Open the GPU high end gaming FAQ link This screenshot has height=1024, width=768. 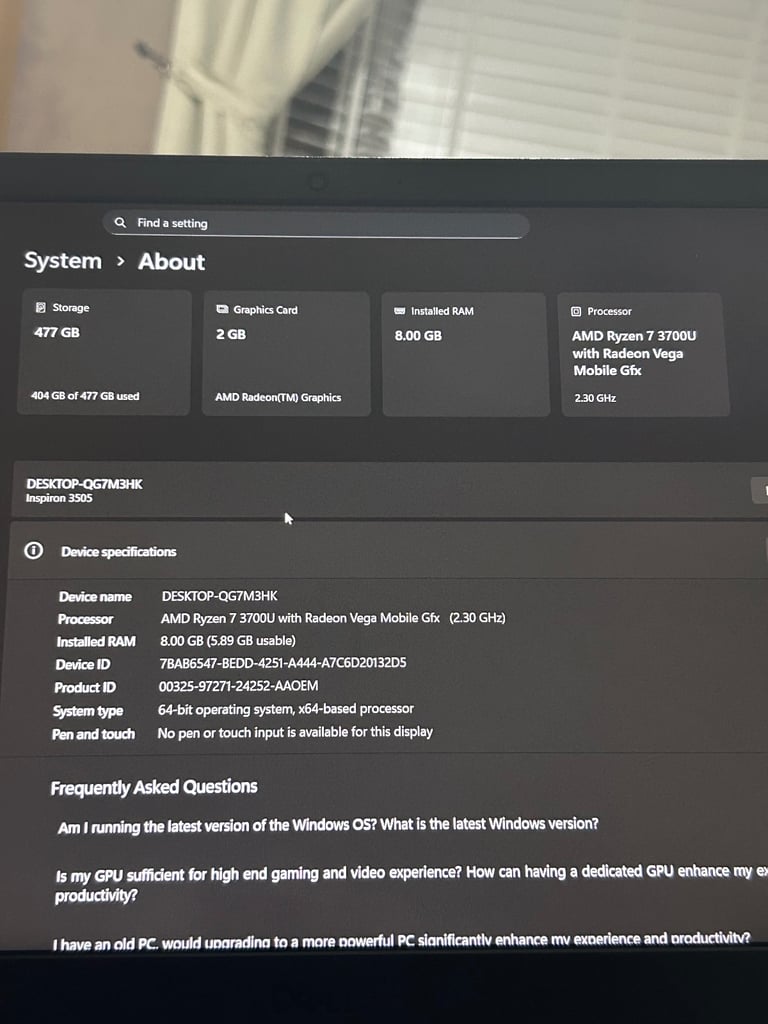pos(409,884)
